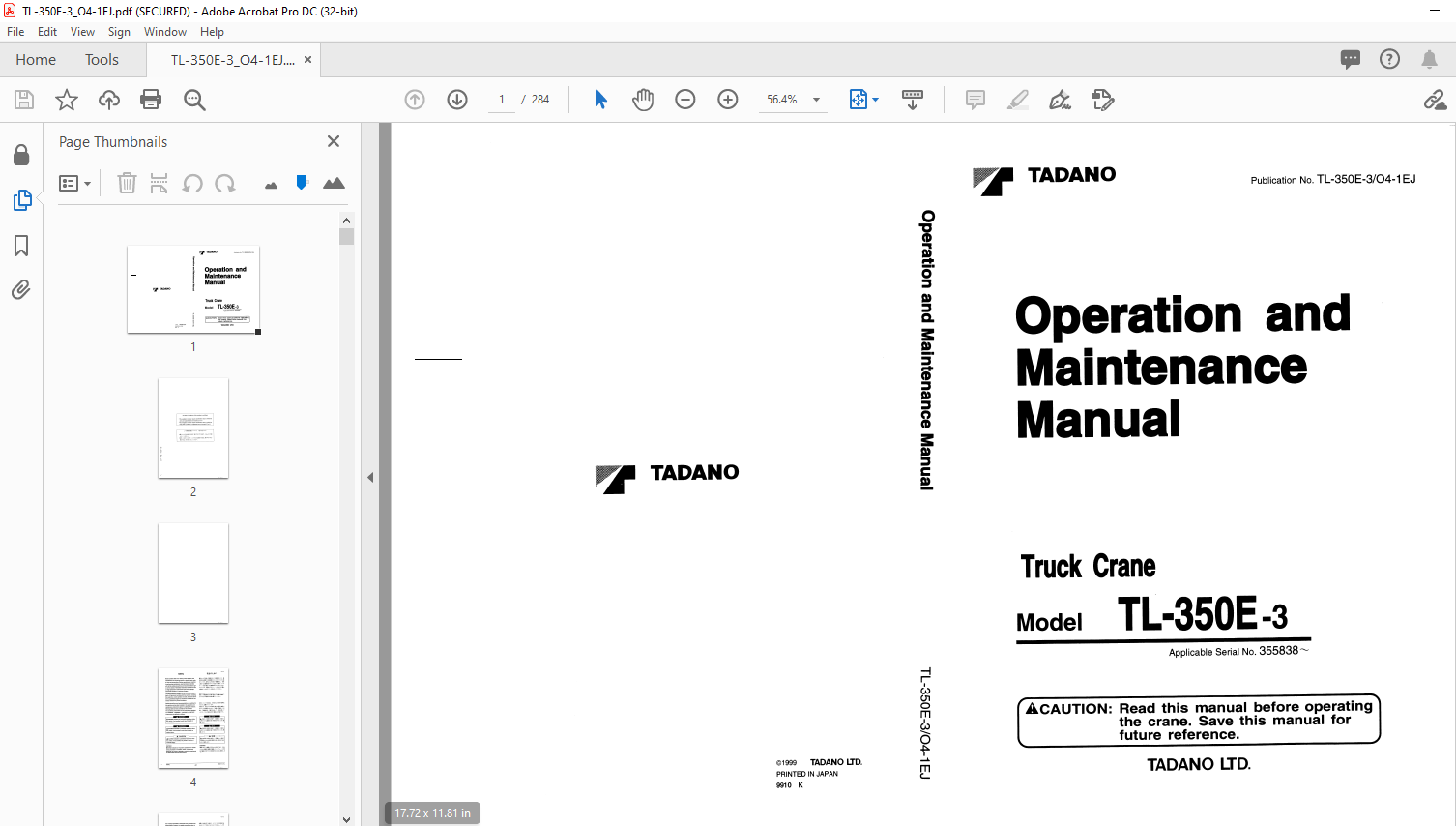Rotate page counterclockwise in thumbnails panel
Image resolution: width=1456 pixels, height=826 pixels.
[192, 183]
